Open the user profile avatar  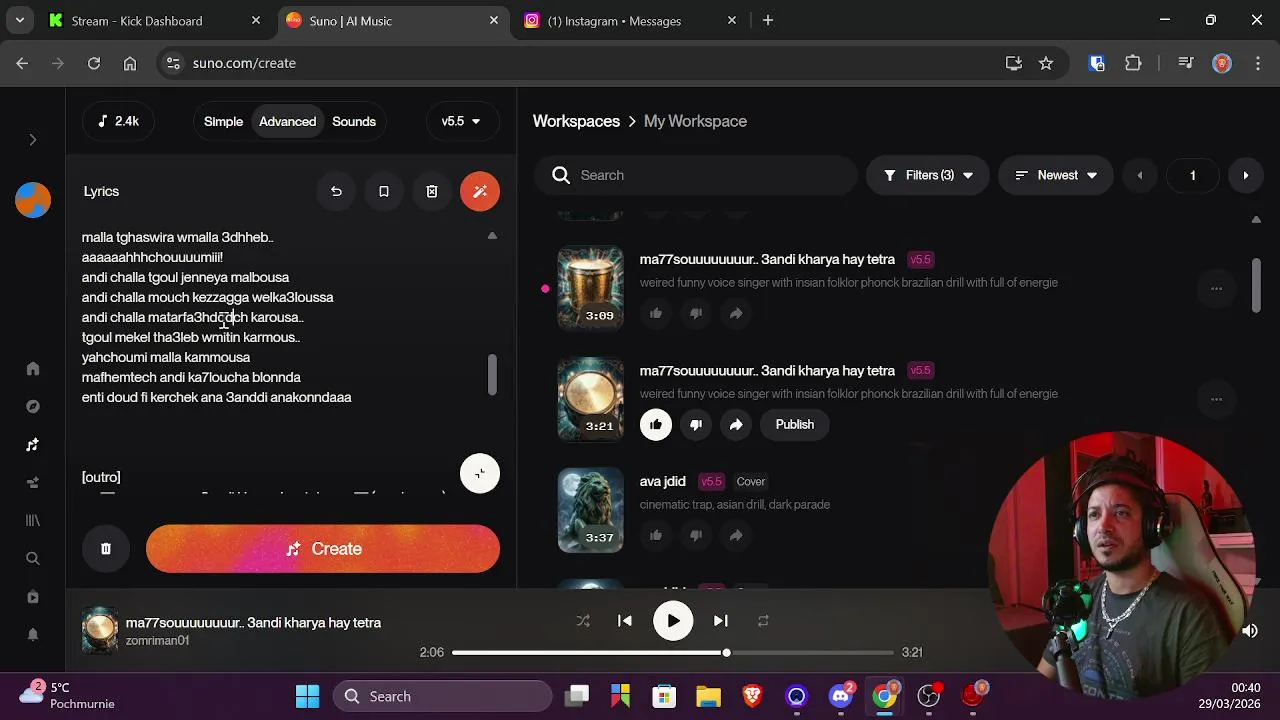[x=33, y=200]
